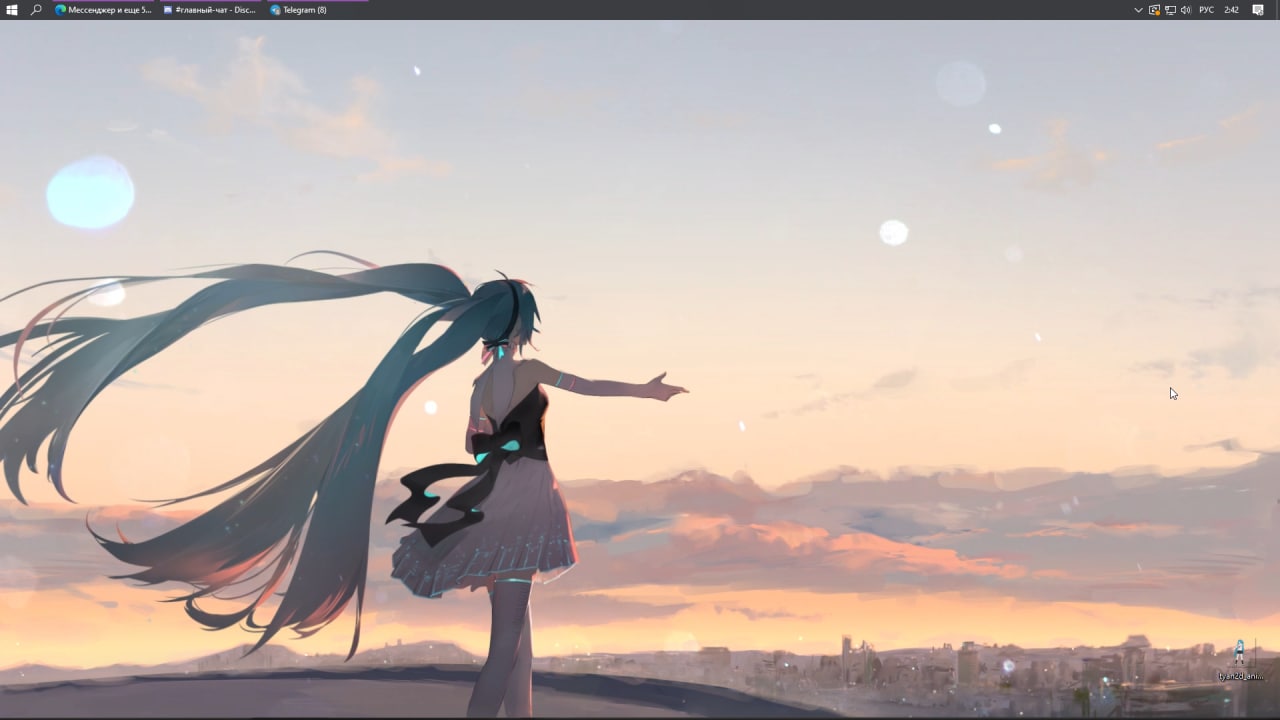
Task: Open the clock showing 2:42
Action: pyautogui.click(x=1231, y=10)
